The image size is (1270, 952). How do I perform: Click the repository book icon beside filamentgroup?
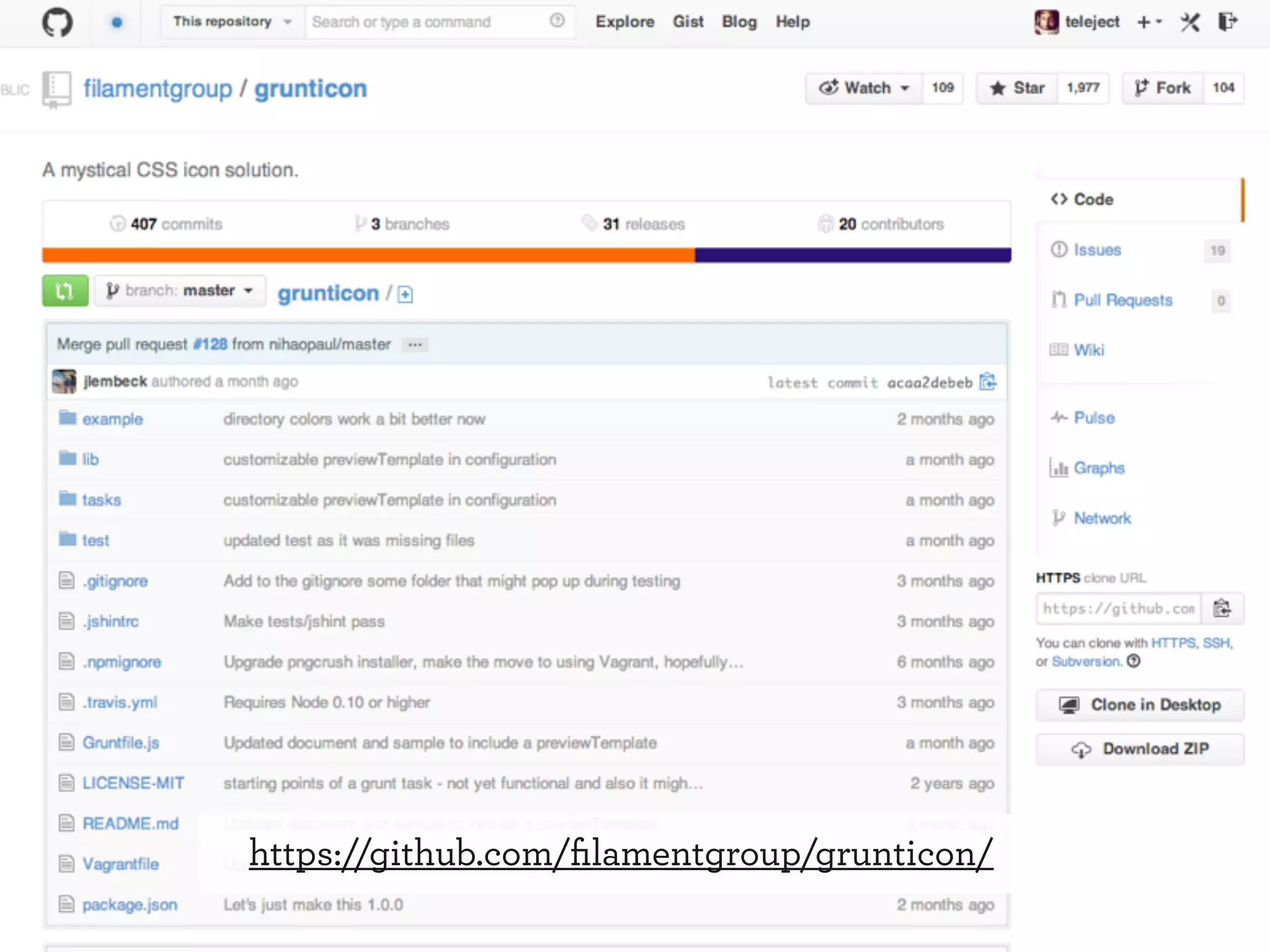56,89
